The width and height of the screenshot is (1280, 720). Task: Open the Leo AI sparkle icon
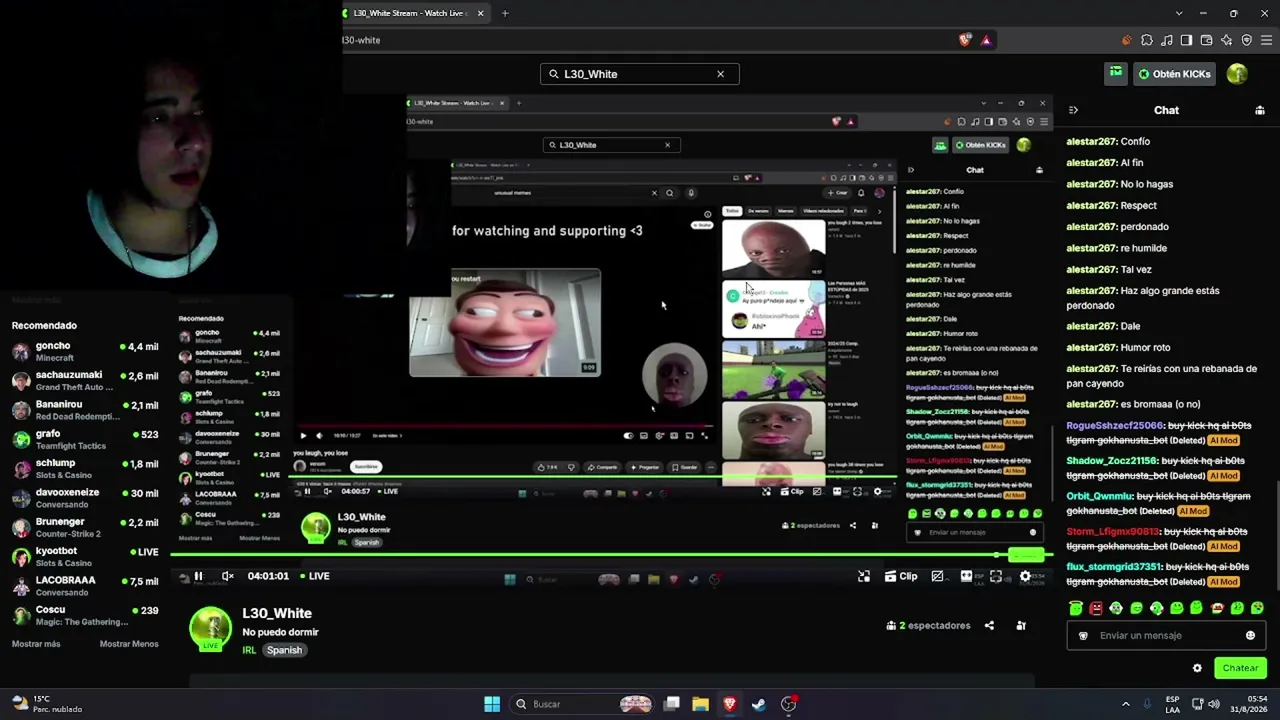pyautogui.click(x=1226, y=40)
